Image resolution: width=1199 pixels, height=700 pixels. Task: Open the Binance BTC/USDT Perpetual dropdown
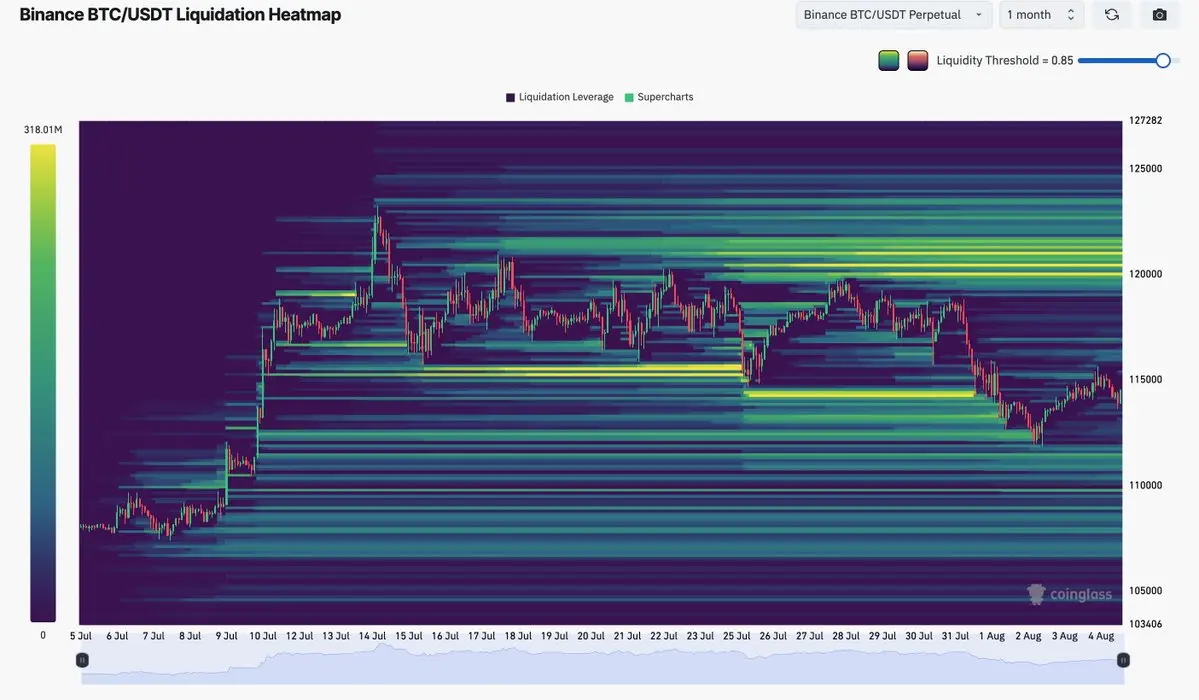coord(893,15)
